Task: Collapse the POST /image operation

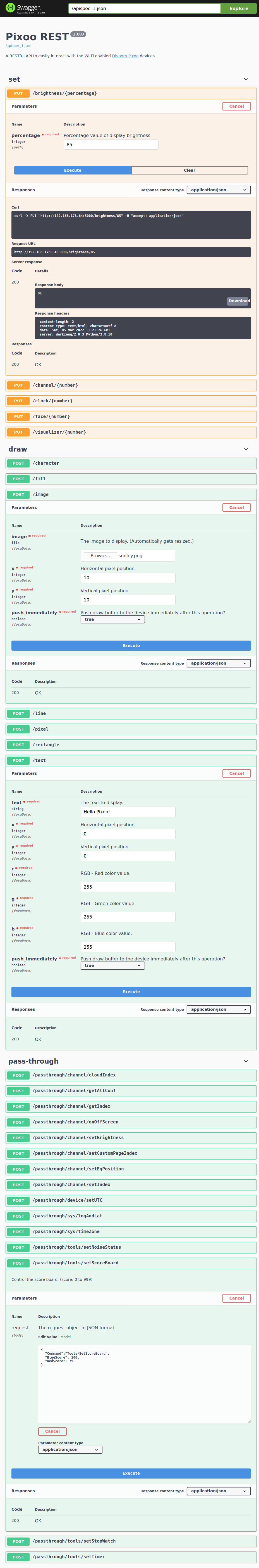Action: pos(131,494)
